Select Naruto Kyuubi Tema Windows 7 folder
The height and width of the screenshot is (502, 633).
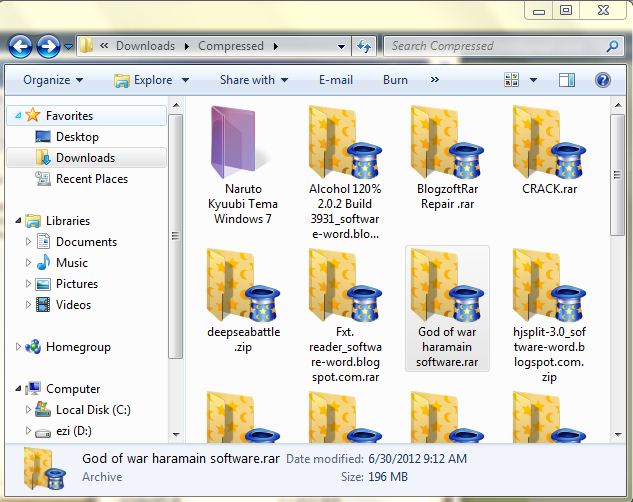(x=243, y=165)
